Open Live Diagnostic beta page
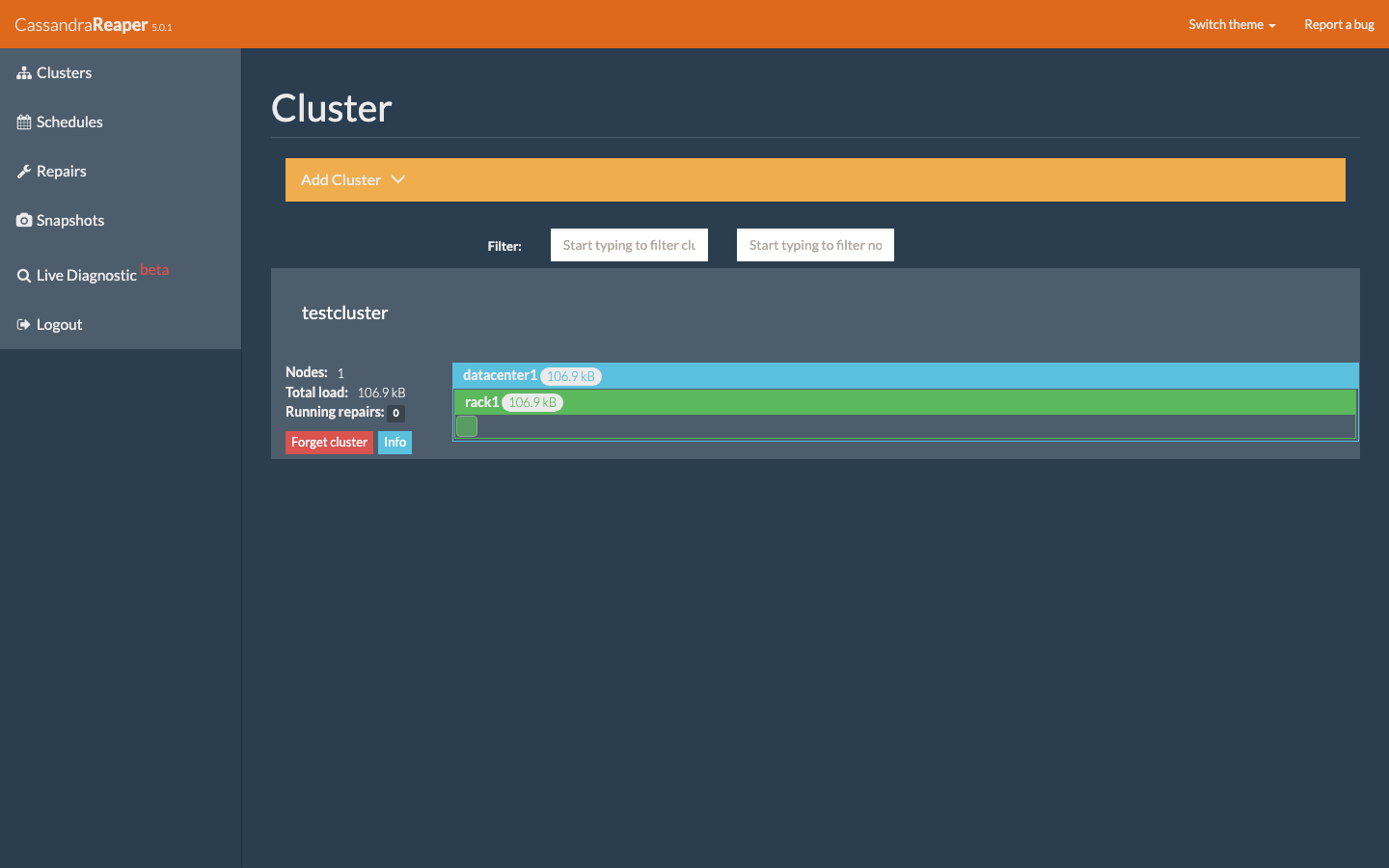 pyautogui.click(x=121, y=273)
